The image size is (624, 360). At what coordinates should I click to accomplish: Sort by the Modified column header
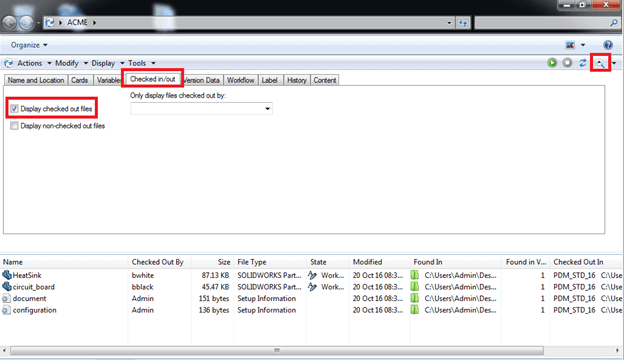pyautogui.click(x=380, y=262)
